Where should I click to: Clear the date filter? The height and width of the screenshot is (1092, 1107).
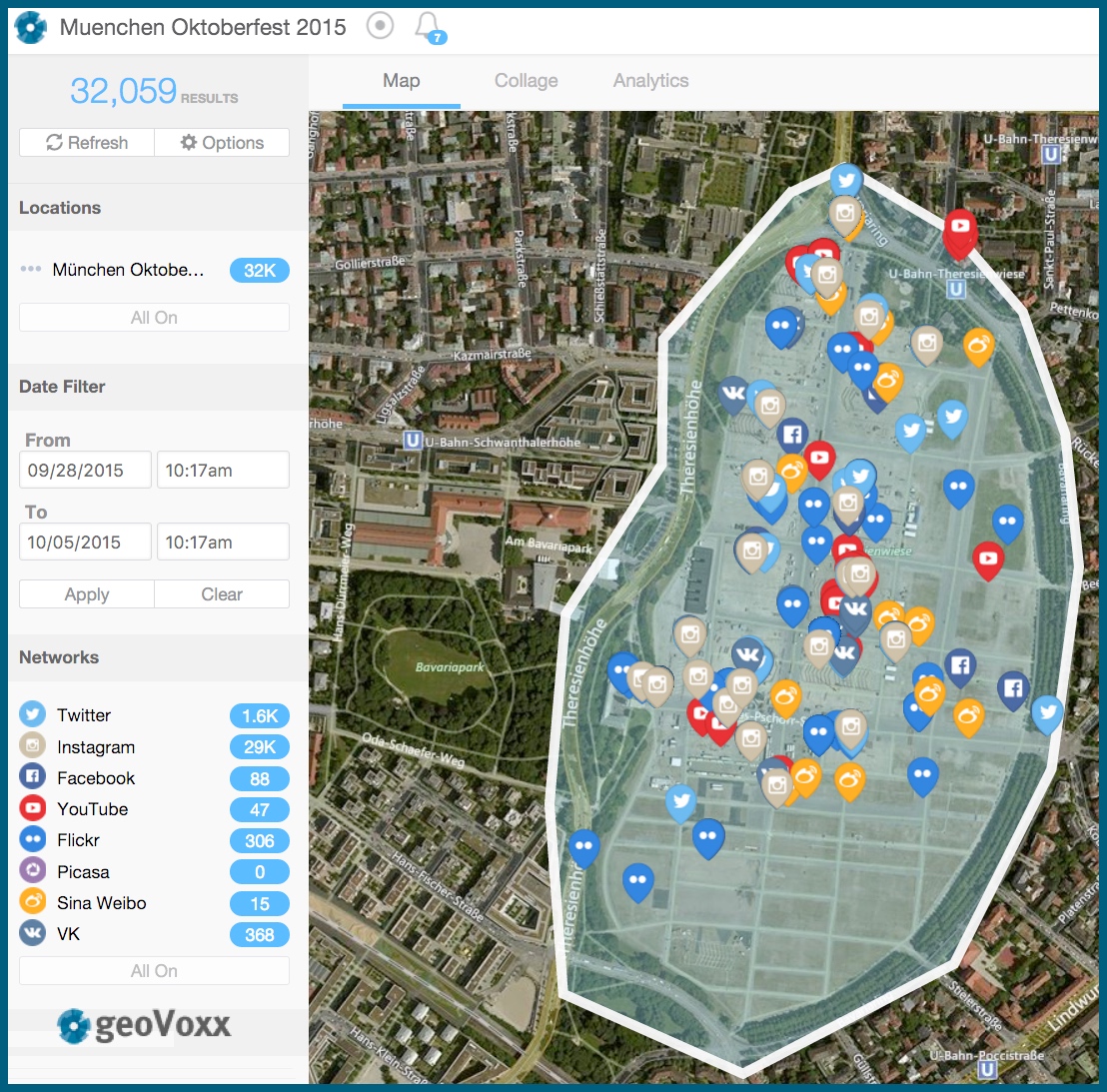[x=222, y=593]
